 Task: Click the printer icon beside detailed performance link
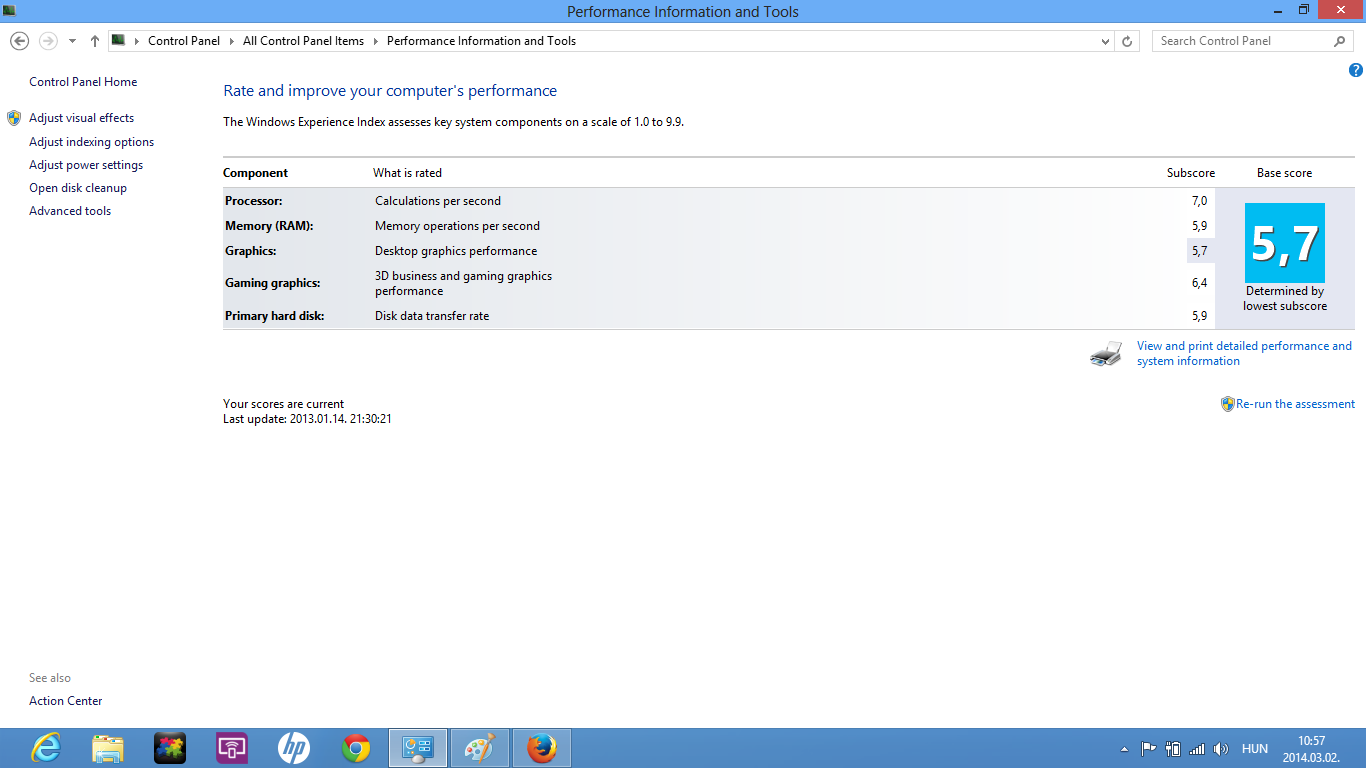point(1106,354)
